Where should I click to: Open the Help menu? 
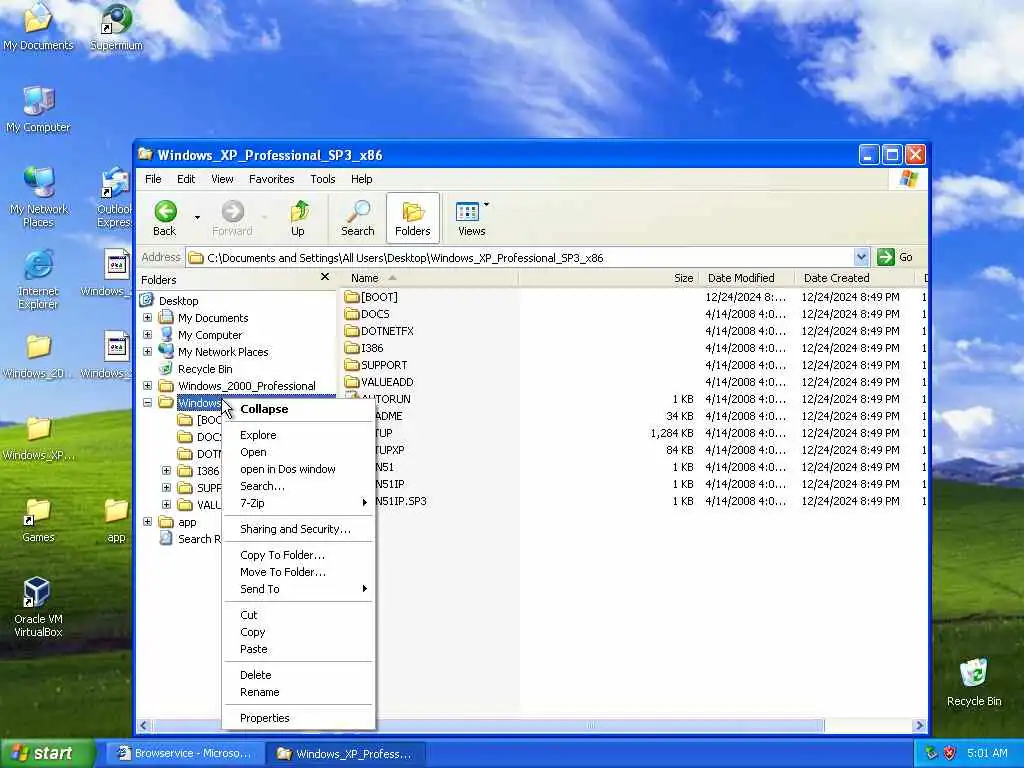point(361,179)
